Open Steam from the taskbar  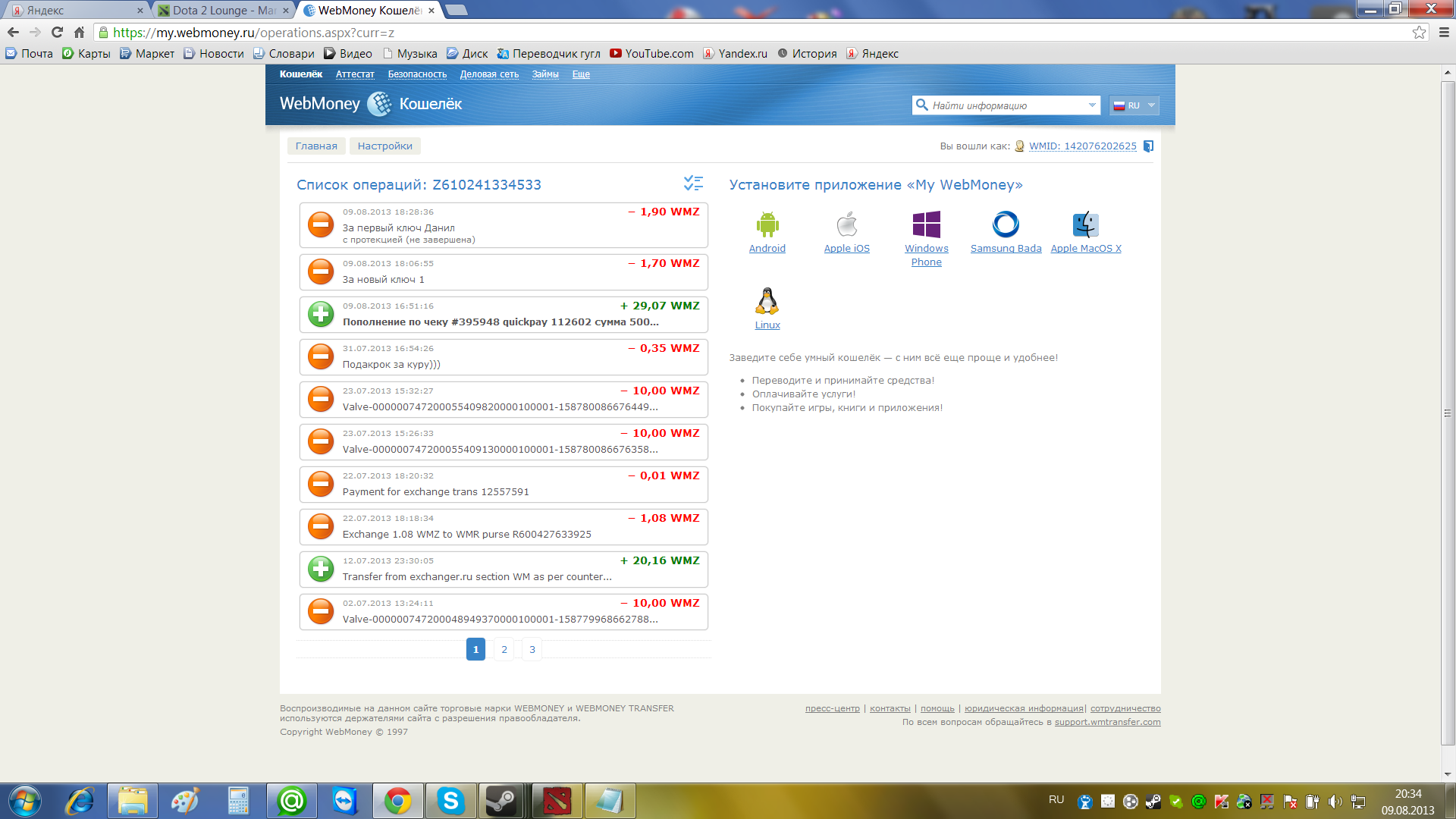point(501,801)
